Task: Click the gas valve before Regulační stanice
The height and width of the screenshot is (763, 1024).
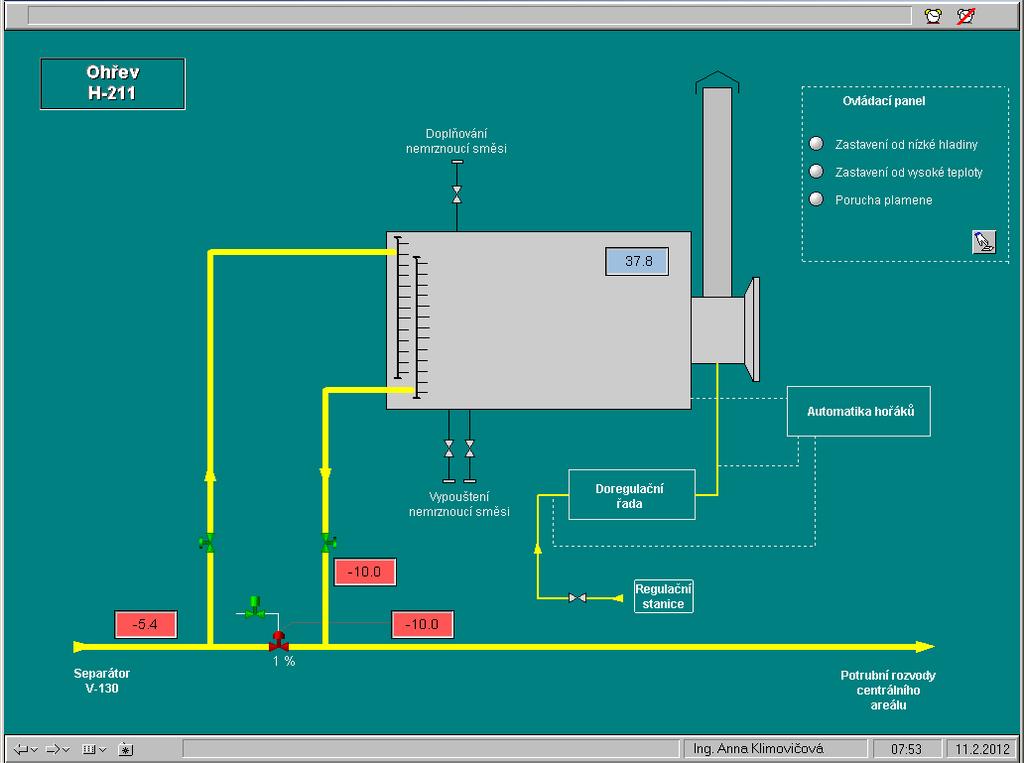Action: click(577, 597)
